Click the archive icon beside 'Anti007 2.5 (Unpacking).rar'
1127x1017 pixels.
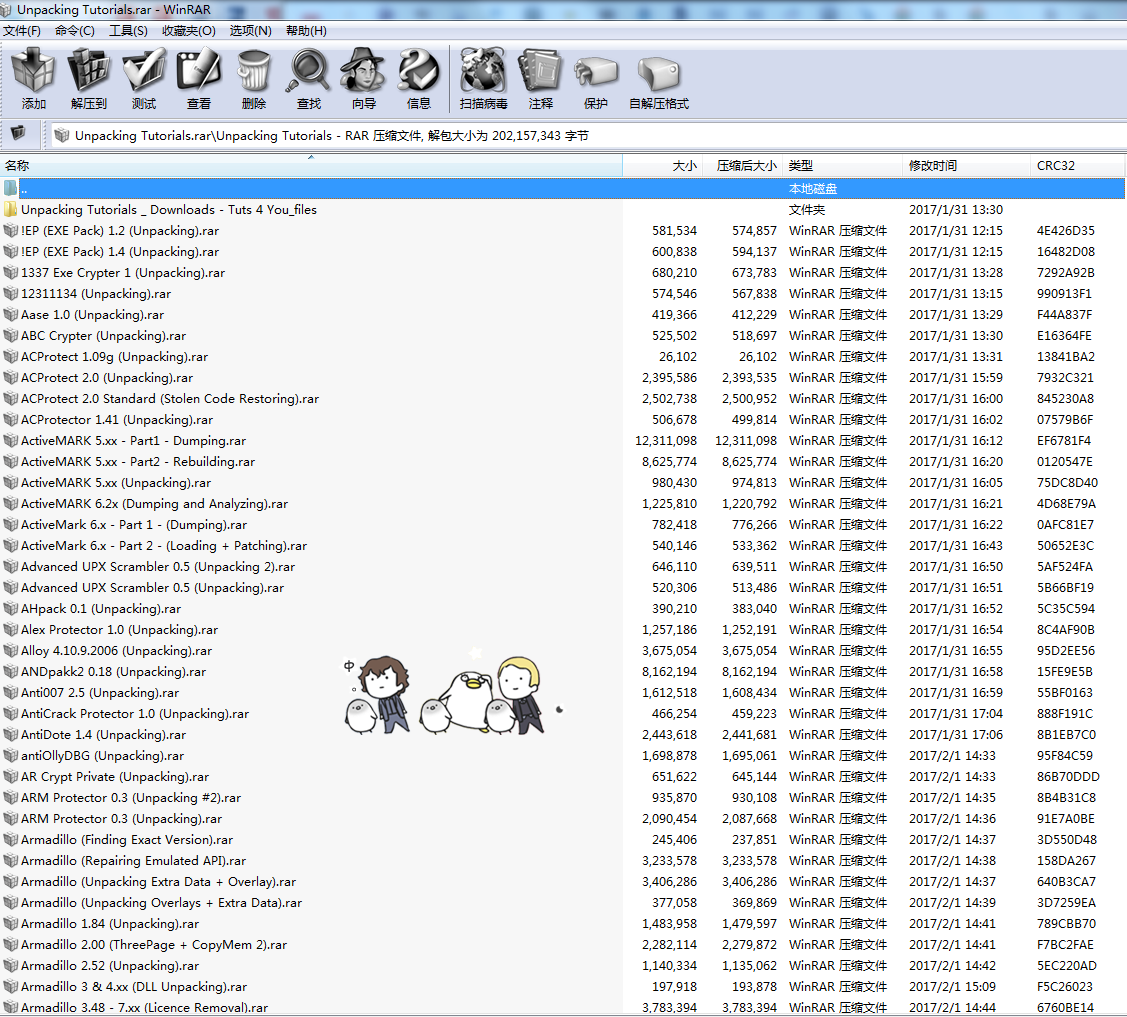click(x=10, y=693)
